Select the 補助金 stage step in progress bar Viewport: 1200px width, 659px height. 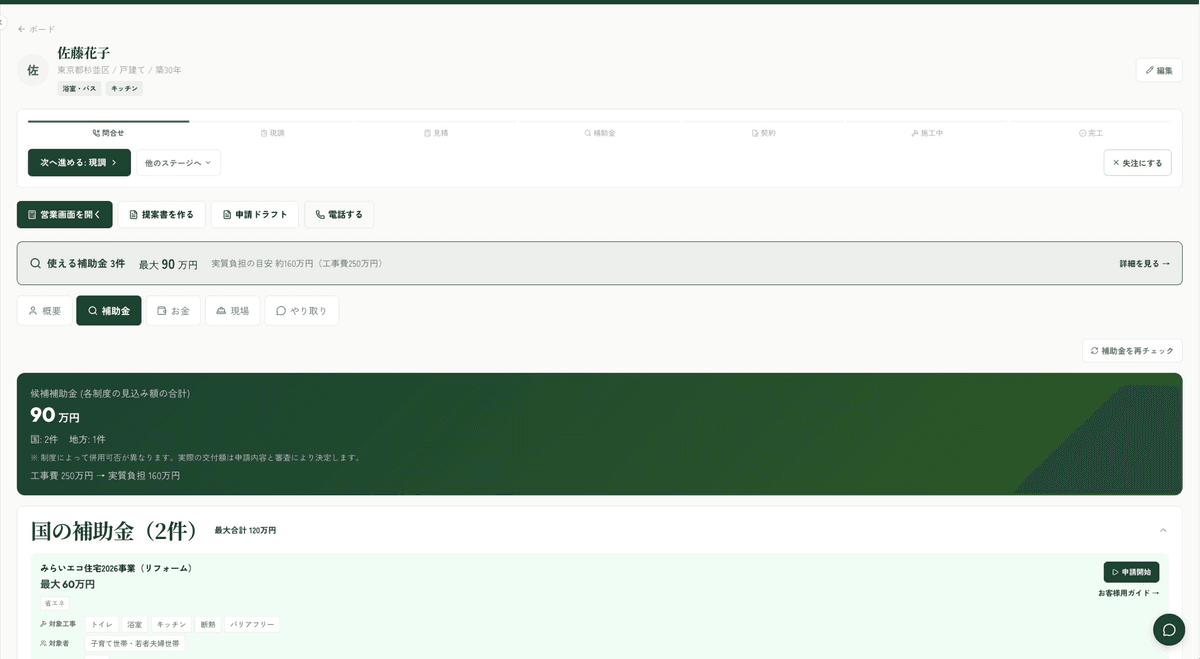(x=599, y=132)
